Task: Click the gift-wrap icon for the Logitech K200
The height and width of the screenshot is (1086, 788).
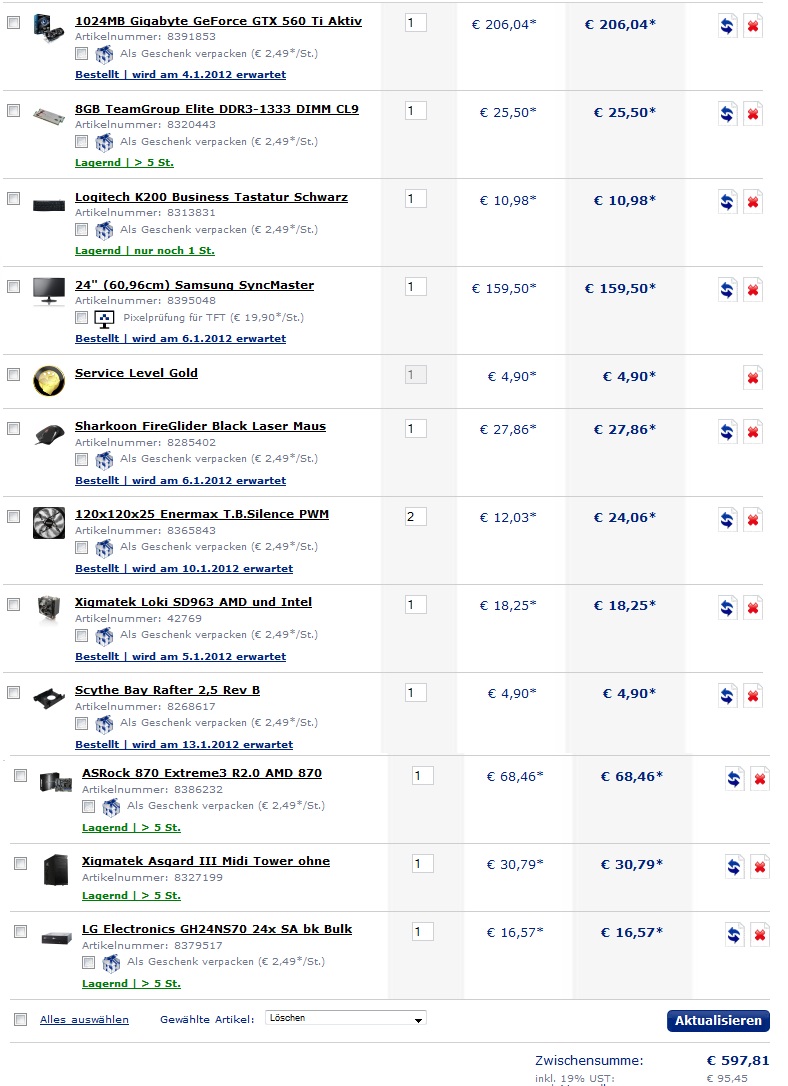Action: coord(105,230)
